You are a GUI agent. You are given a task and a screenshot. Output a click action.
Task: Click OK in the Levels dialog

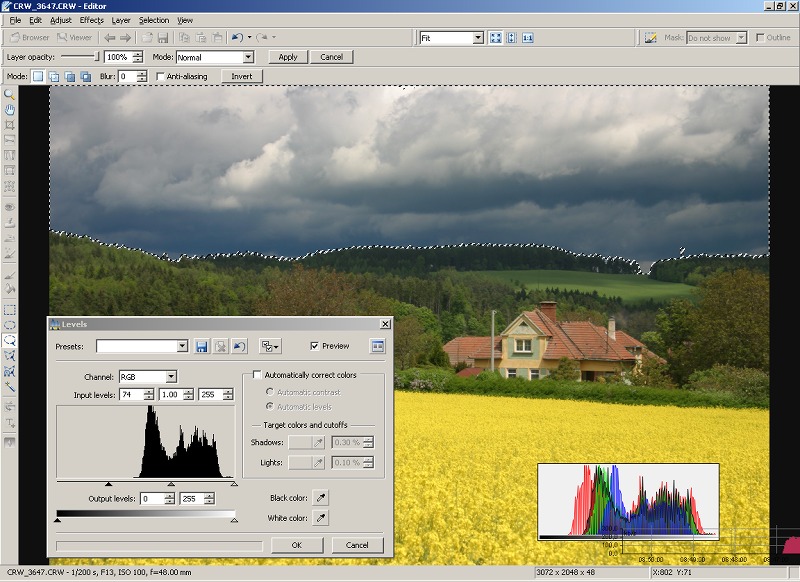(x=296, y=545)
